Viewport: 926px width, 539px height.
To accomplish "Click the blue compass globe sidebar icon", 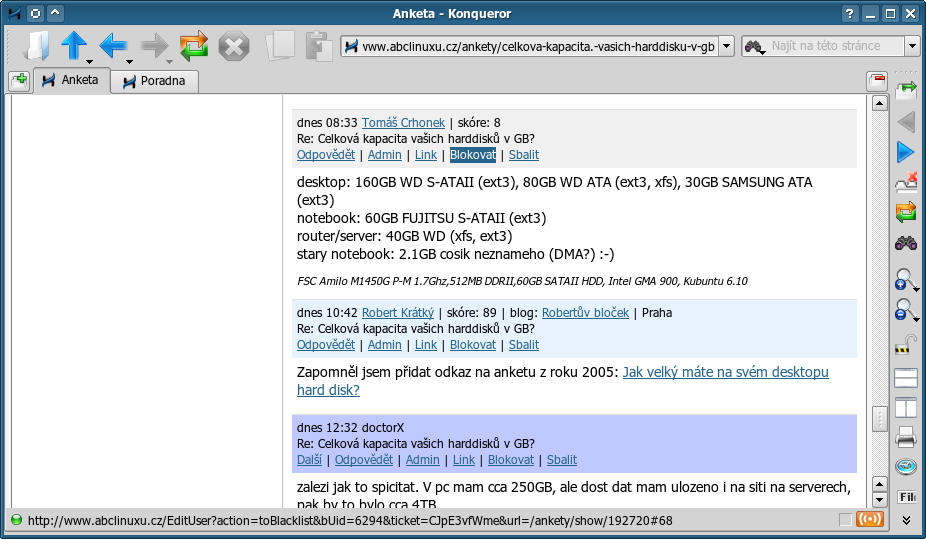I will pyautogui.click(x=906, y=467).
